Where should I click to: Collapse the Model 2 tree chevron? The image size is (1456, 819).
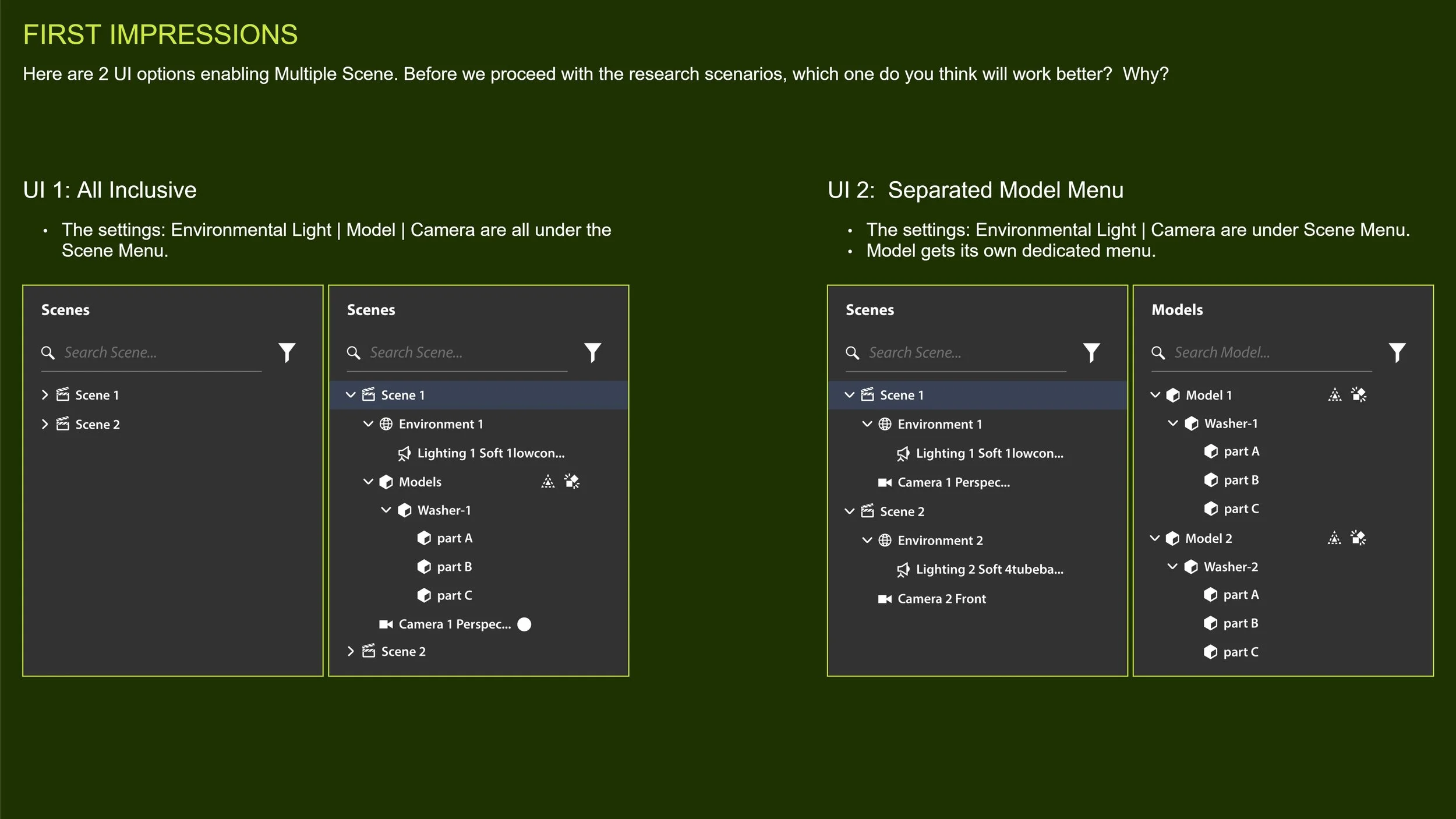(1155, 538)
